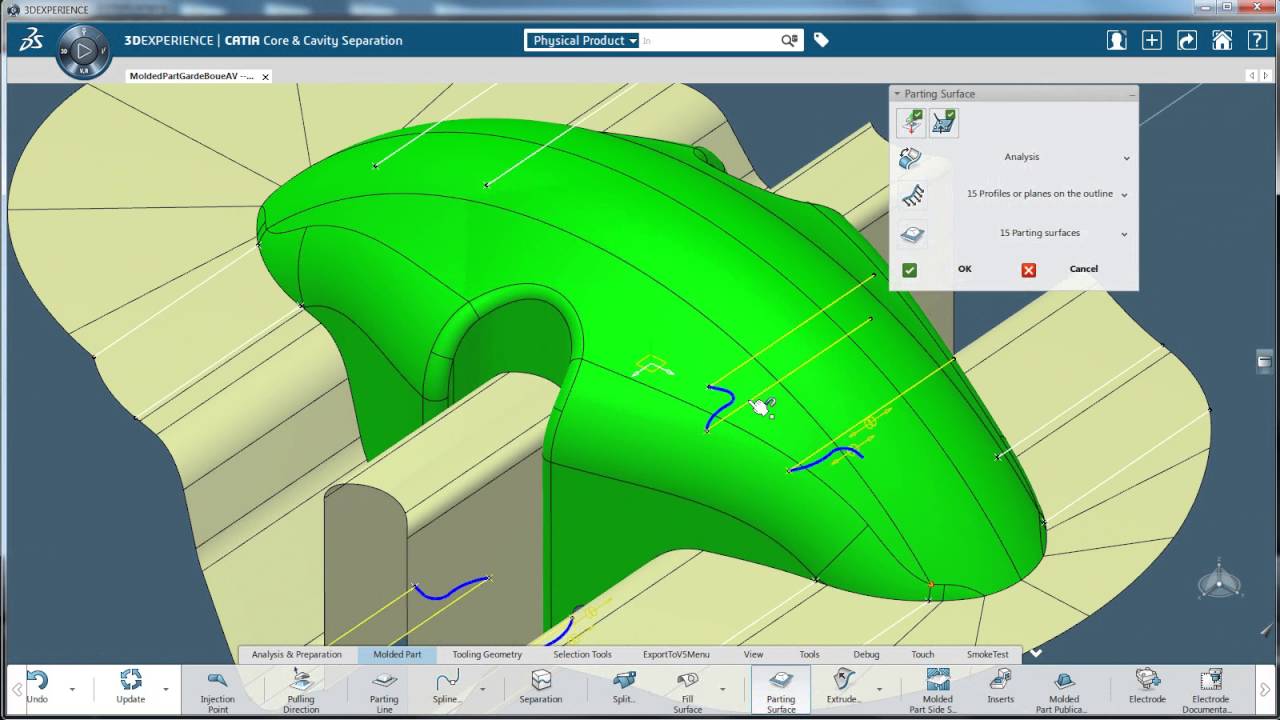
Task: Click the robot view manipulator icon
Action: tap(1219, 582)
